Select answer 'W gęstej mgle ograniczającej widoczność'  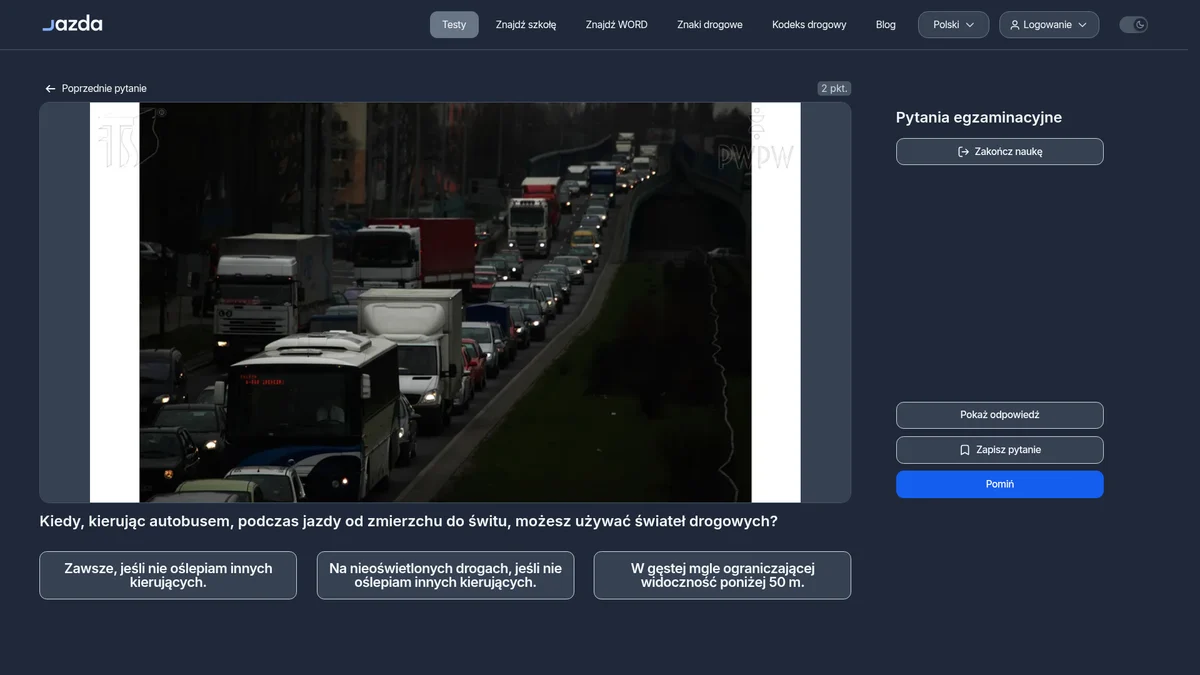click(723, 575)
